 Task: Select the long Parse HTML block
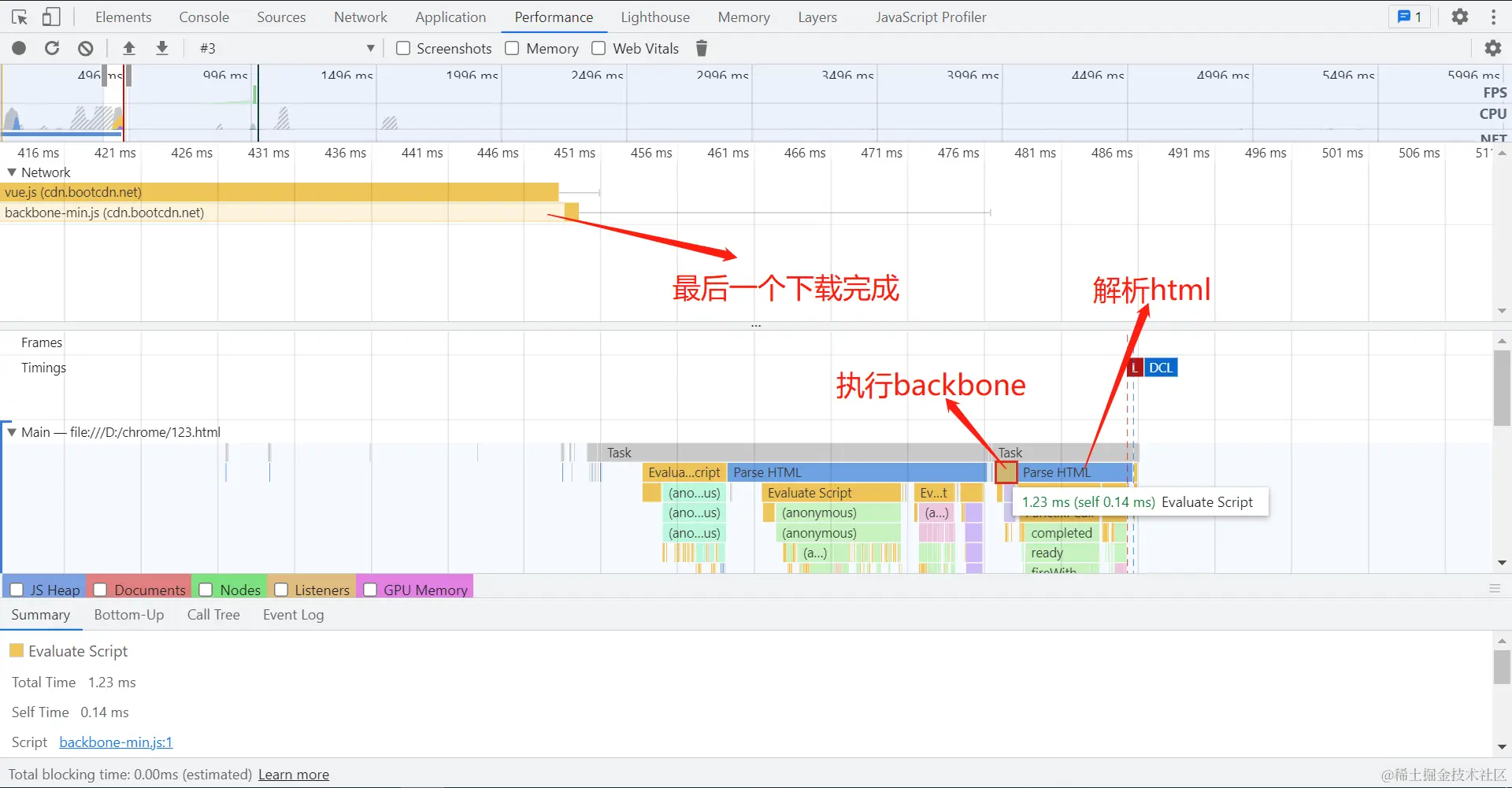click(857, 472)
